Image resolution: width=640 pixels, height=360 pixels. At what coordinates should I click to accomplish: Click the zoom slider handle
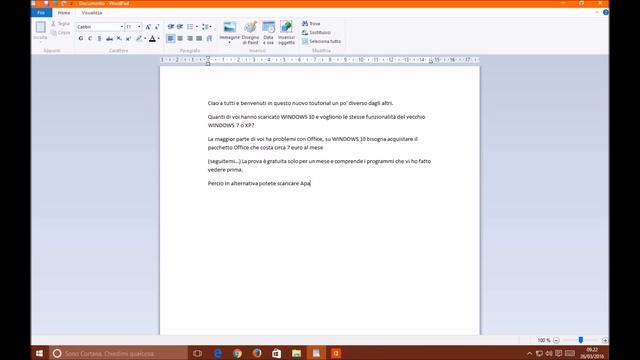(x=580, y=340)
